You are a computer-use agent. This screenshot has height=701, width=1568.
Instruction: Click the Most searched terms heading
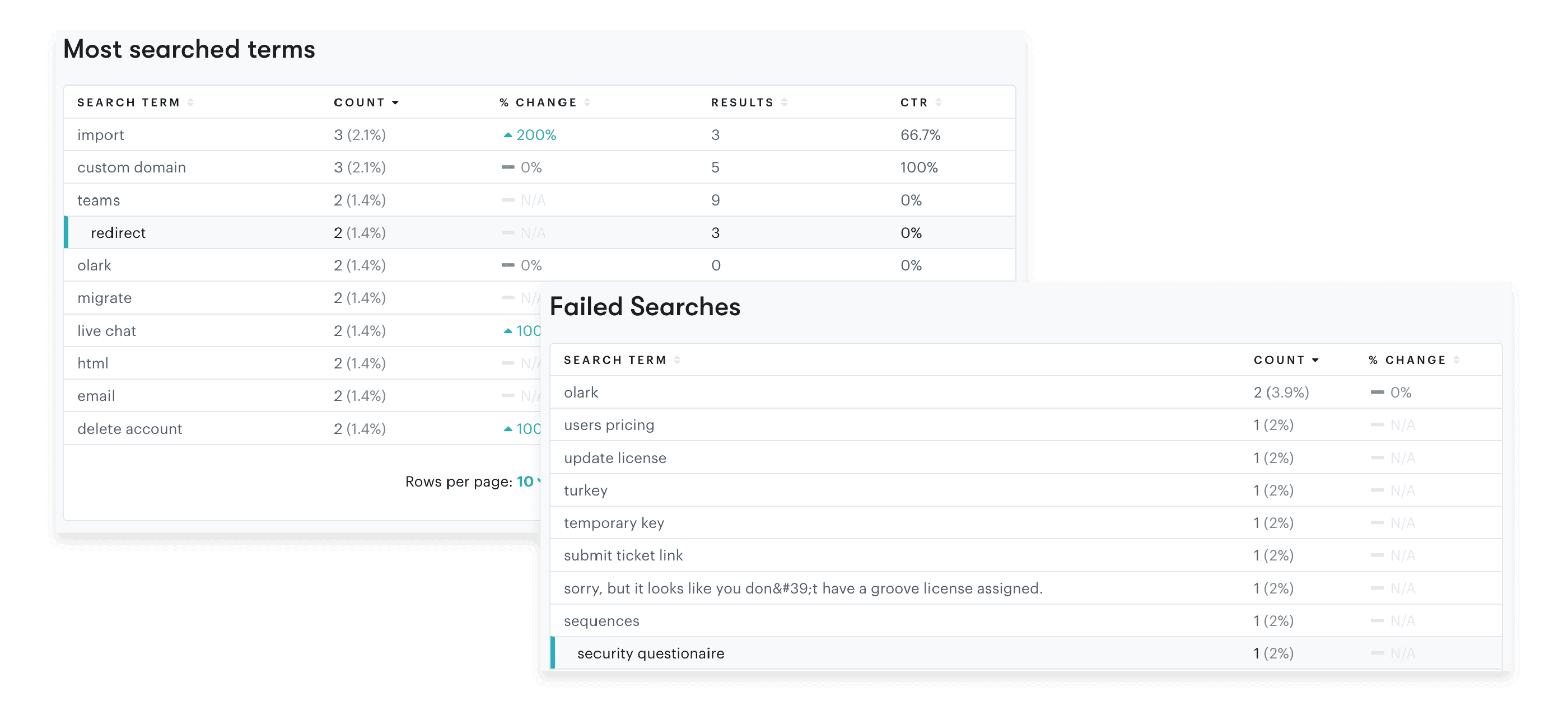189,49
